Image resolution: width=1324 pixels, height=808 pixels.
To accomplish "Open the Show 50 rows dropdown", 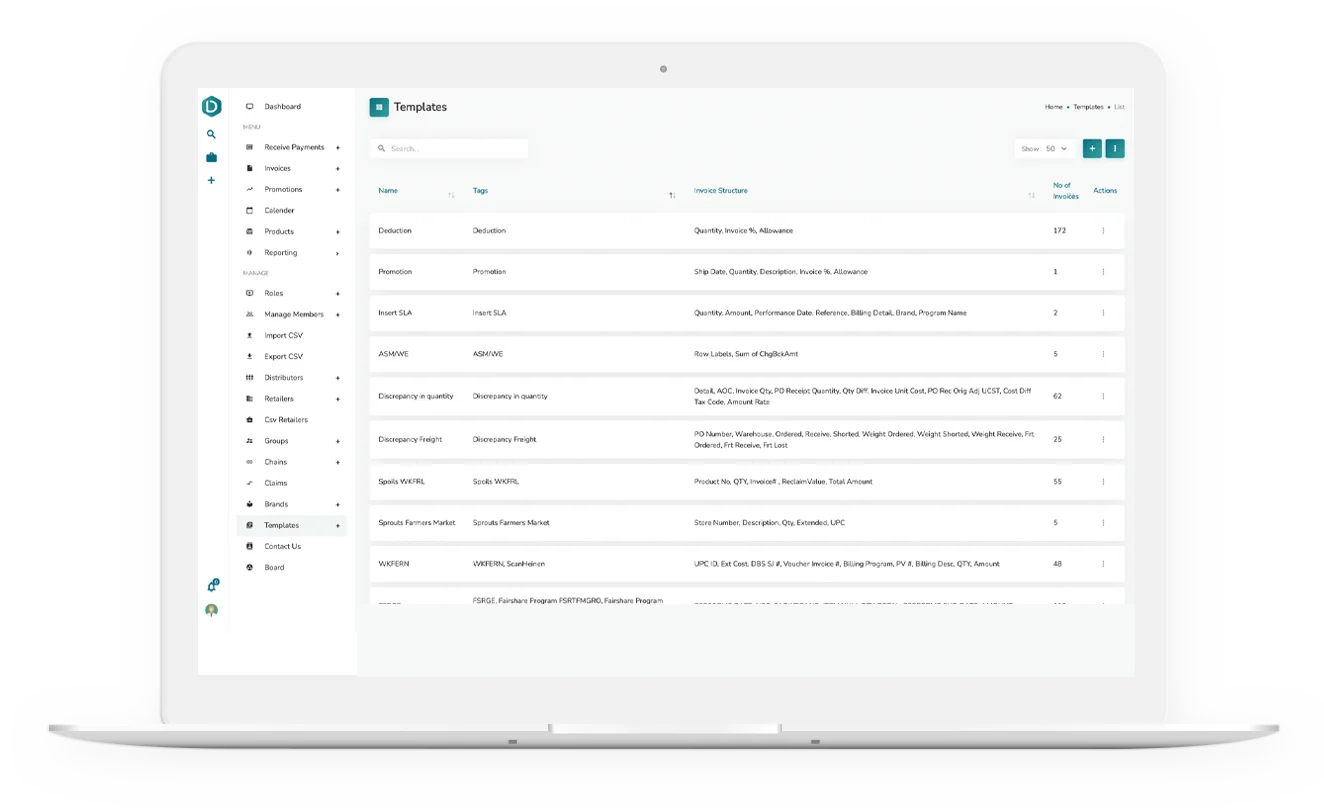I will coord(1044,149).
